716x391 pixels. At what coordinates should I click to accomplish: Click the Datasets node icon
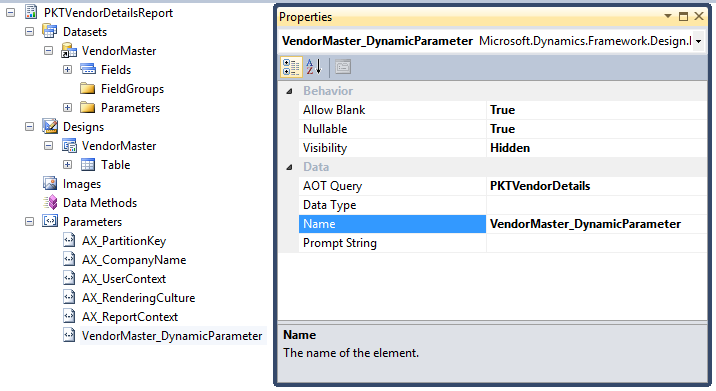tap(50, 32)
